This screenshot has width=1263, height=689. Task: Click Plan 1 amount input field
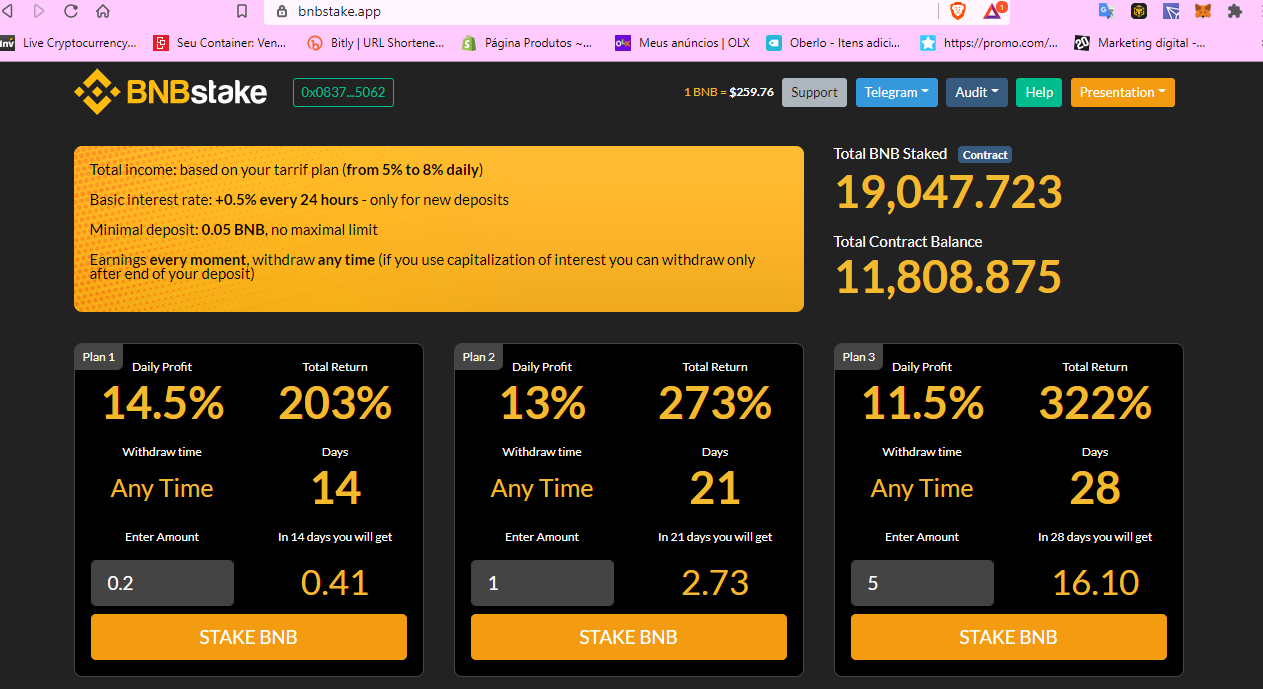(162, 583)
